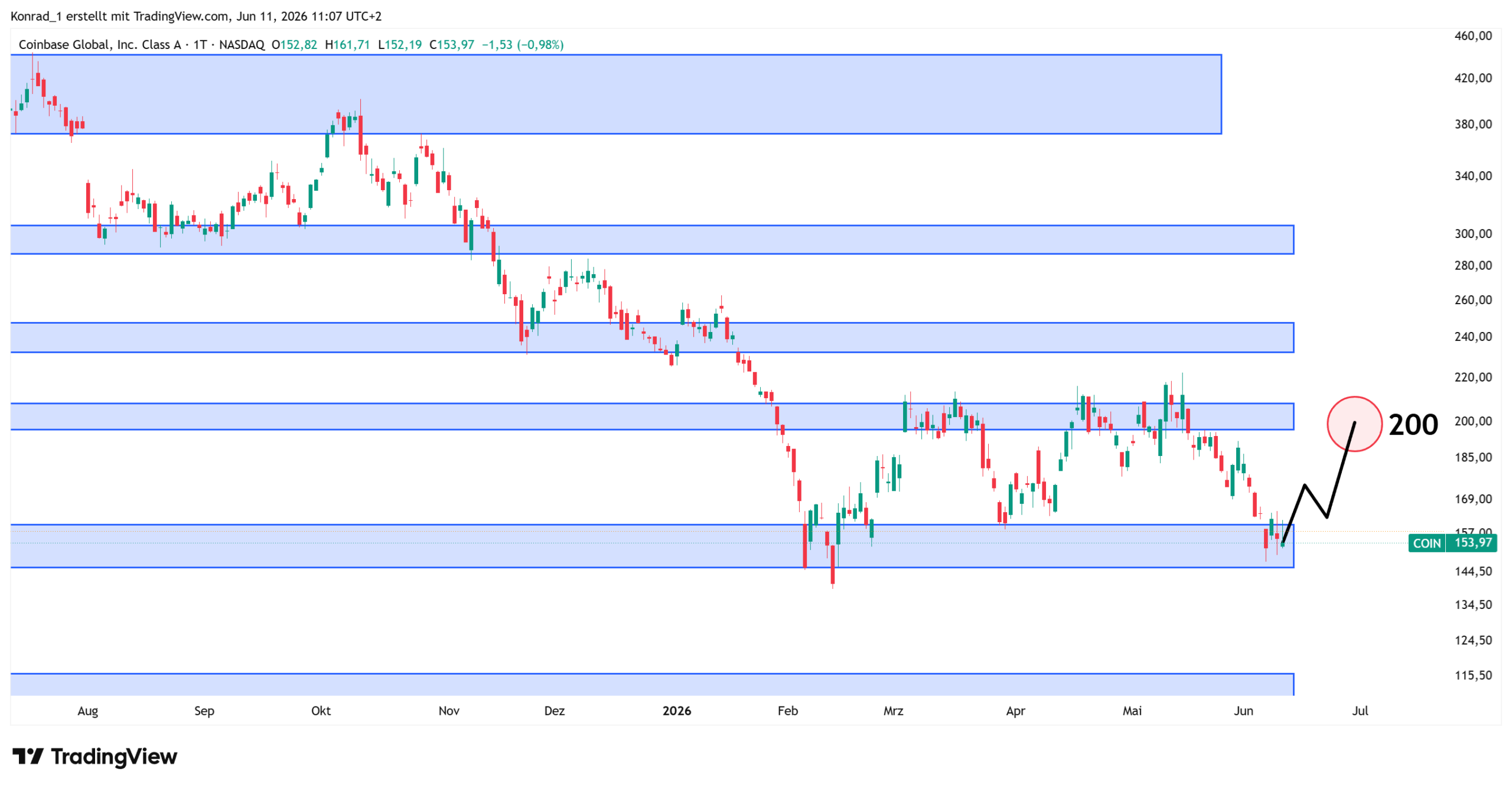Click the Nov label on the time axis

point(449,711)
